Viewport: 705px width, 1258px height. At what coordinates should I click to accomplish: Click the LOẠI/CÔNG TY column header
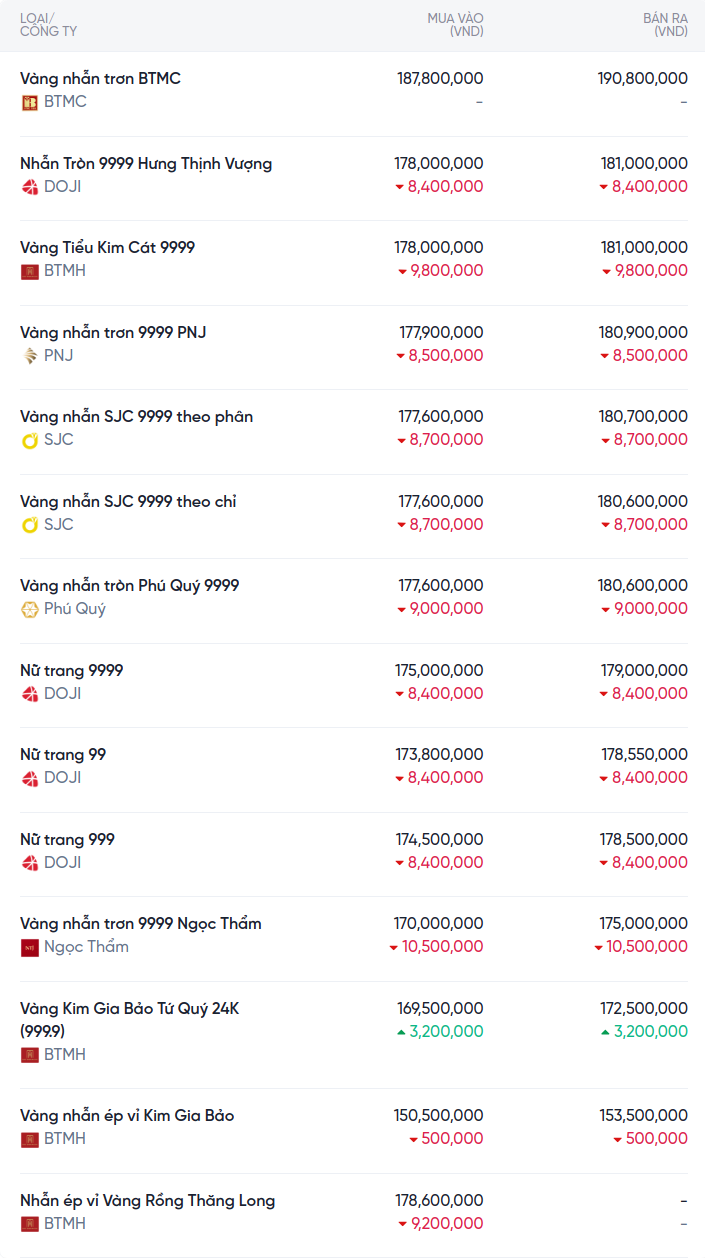(48, 25)
